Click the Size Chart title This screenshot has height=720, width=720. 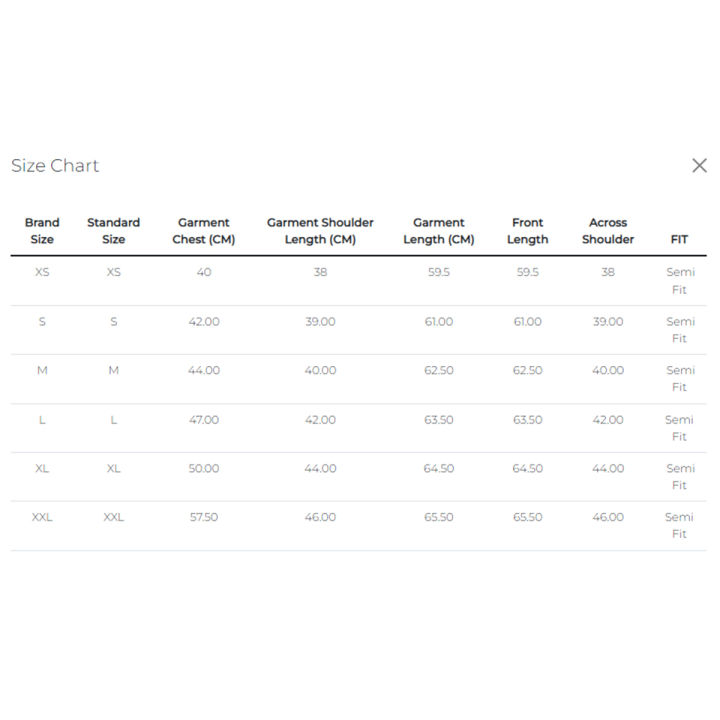tap(55, 166)
